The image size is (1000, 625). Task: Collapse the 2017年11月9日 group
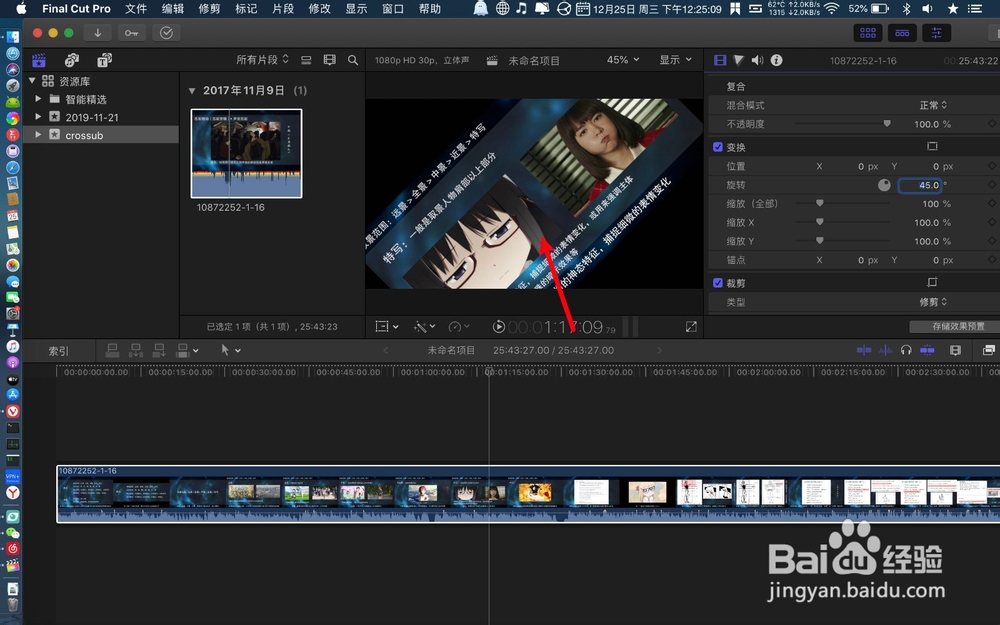[191, 91]
